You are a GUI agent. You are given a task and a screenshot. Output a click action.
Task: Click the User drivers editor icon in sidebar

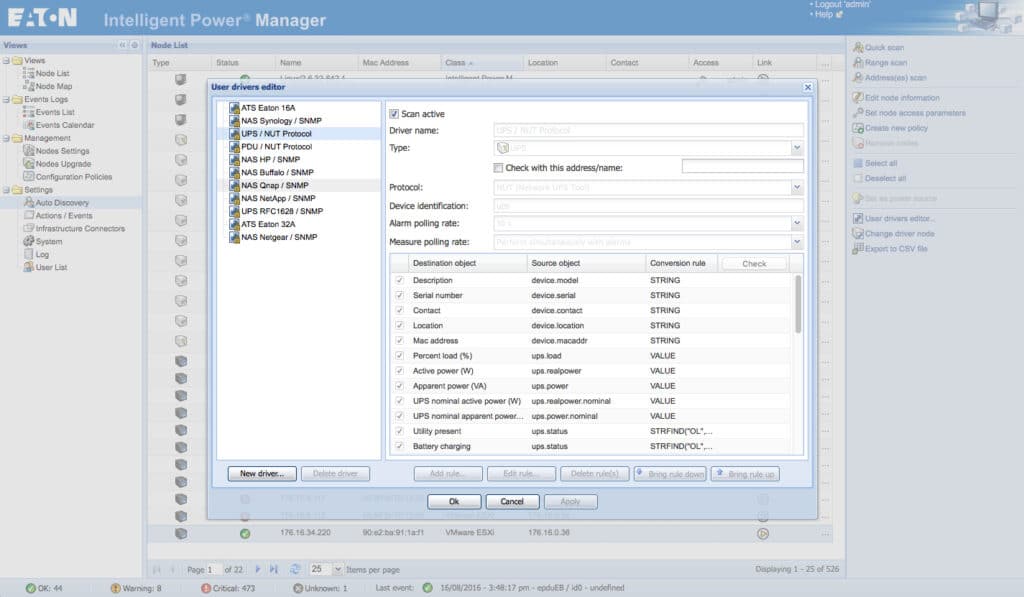pyautogui.click(x=858, y=218)
